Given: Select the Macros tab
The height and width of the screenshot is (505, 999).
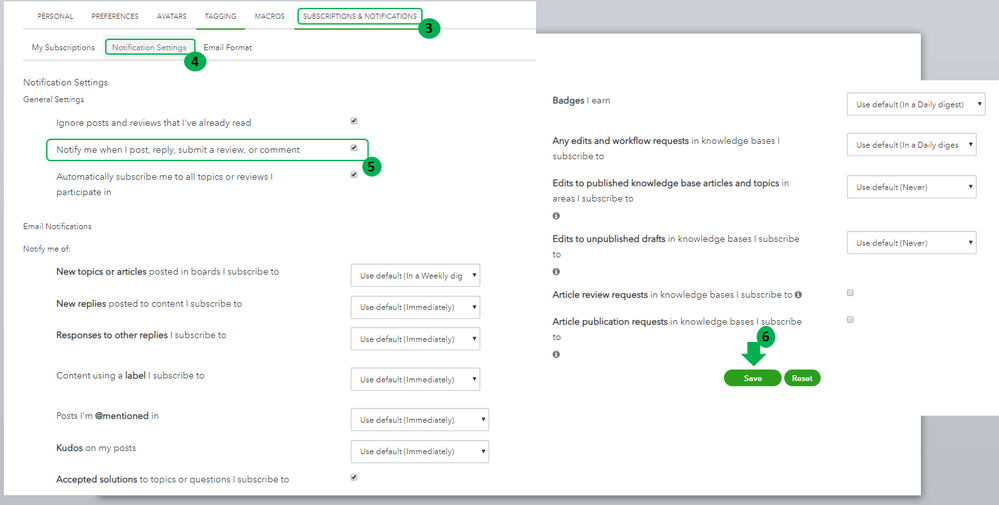Looking at the screenshot, I should point(269,17).
